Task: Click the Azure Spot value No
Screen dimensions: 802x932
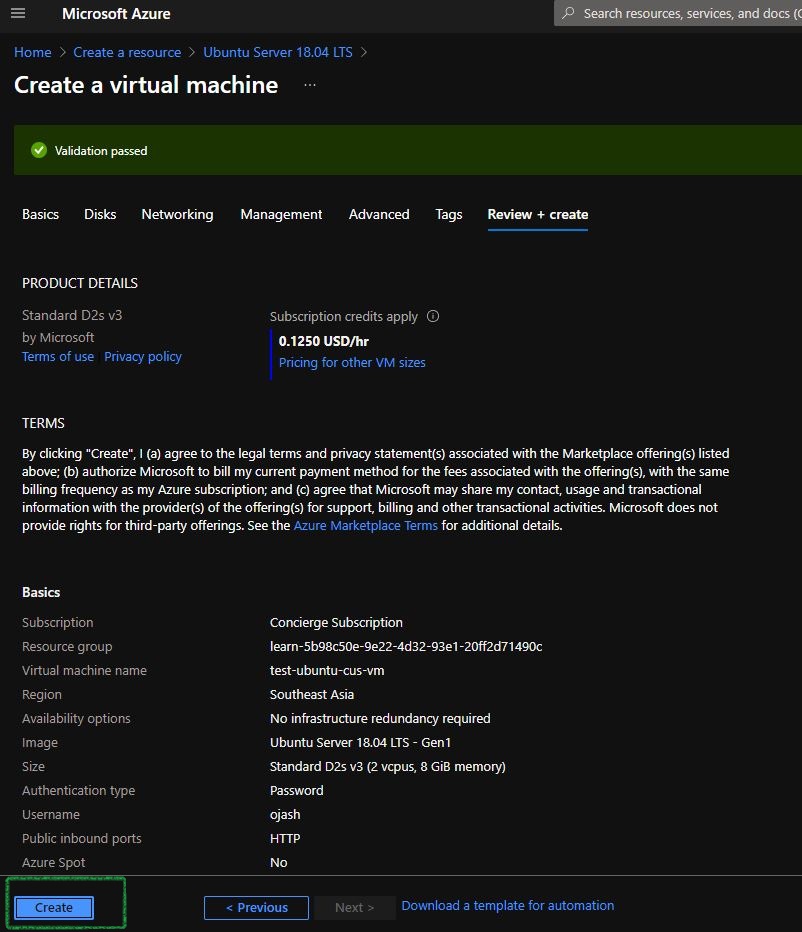Action: click(x=278, y=862)
